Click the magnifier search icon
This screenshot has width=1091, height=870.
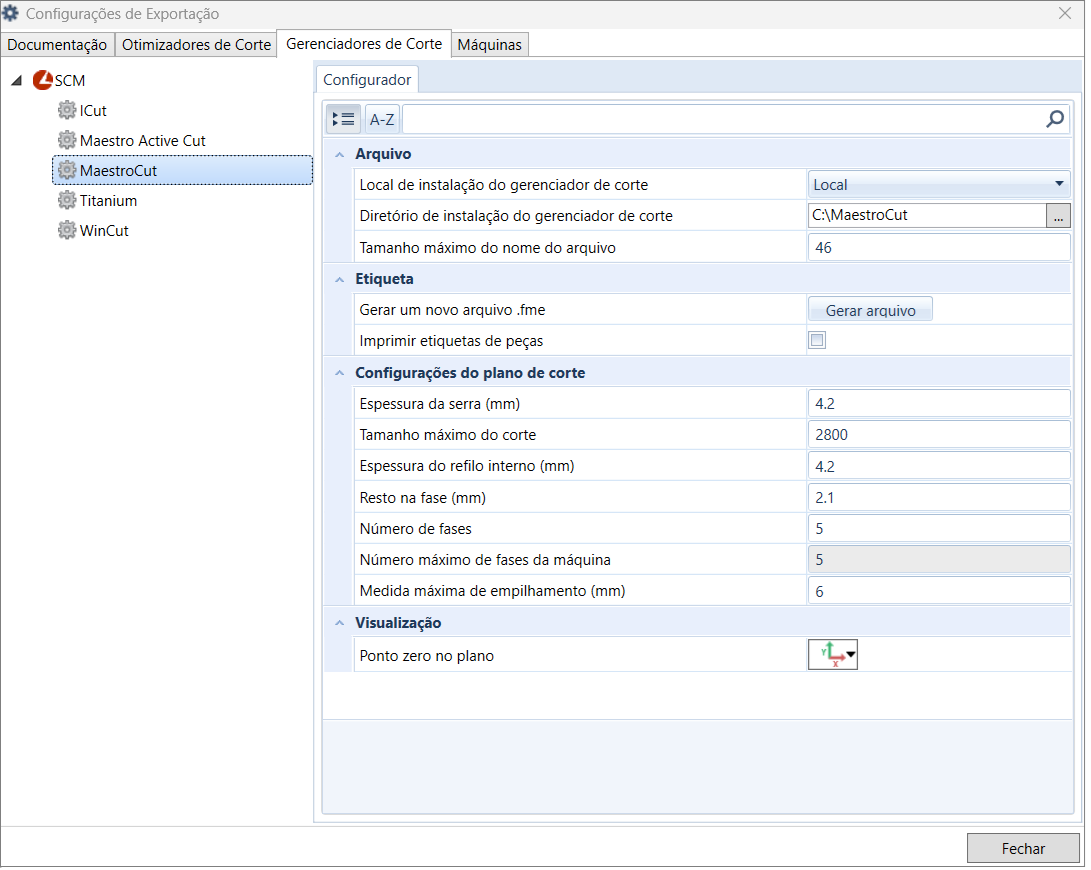[1055, 119]
